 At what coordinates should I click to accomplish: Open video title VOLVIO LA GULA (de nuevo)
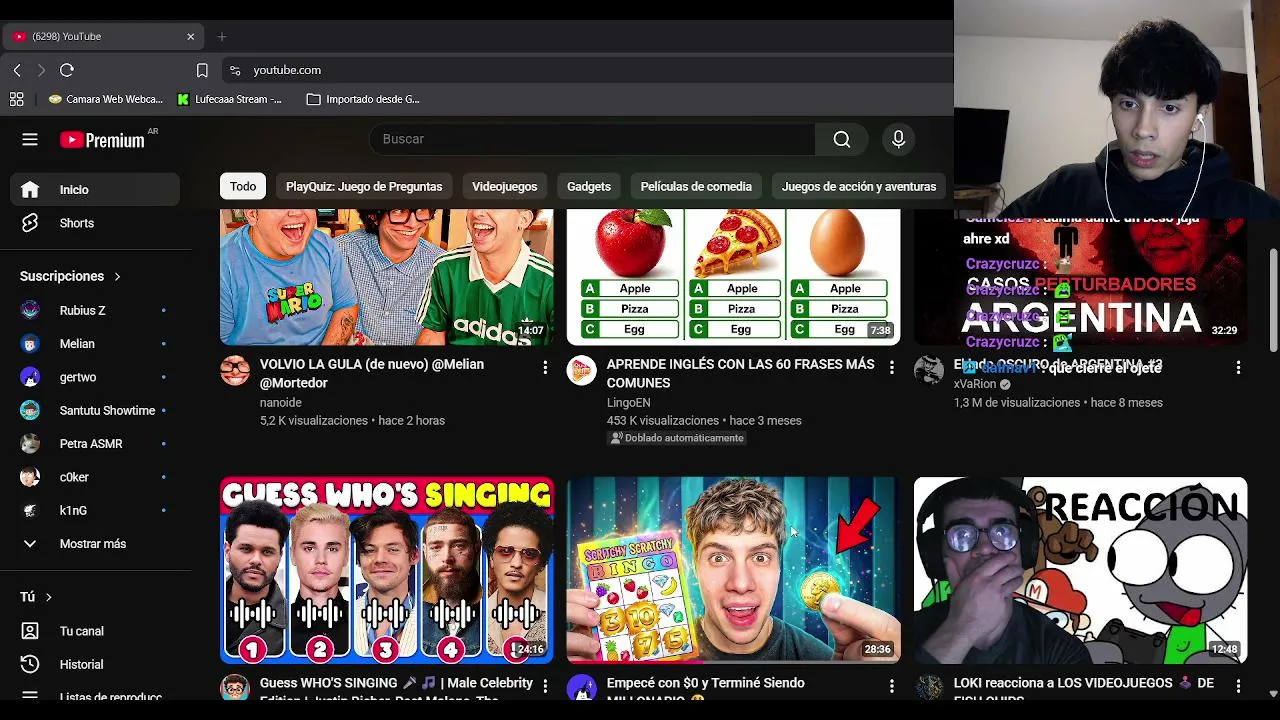(372, 373)
